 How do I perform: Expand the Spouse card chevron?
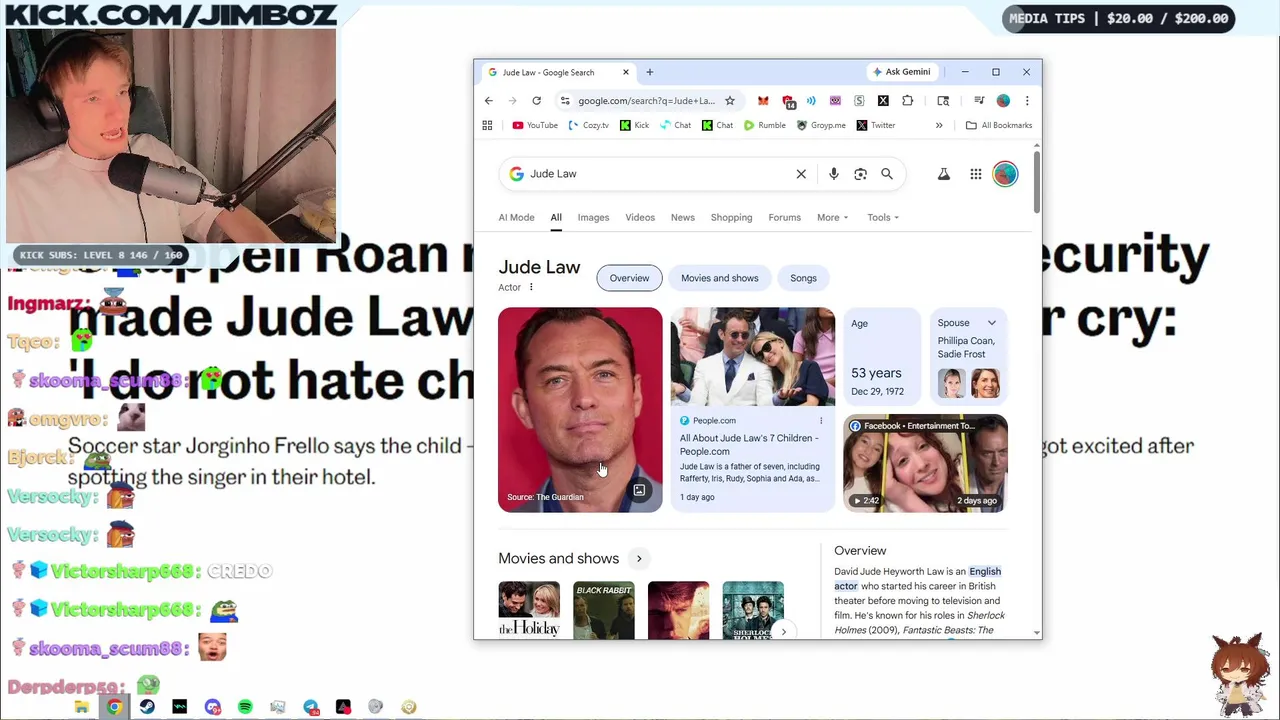(992, 323)
